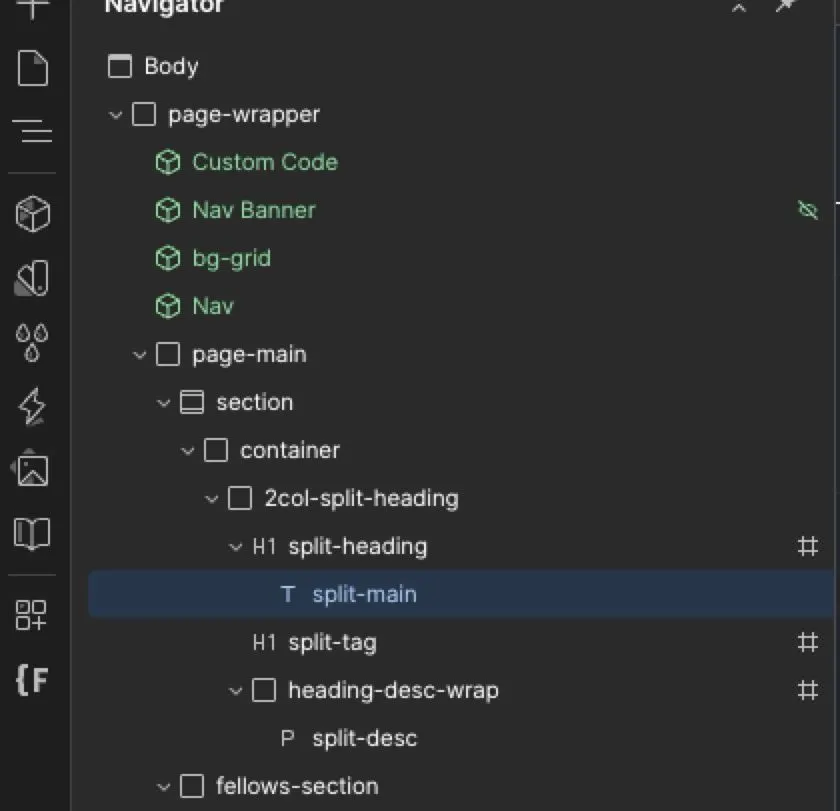This screenshot has height=811, width=840.
Task: Pin the Navigator panel
Action: pos(786,6)
